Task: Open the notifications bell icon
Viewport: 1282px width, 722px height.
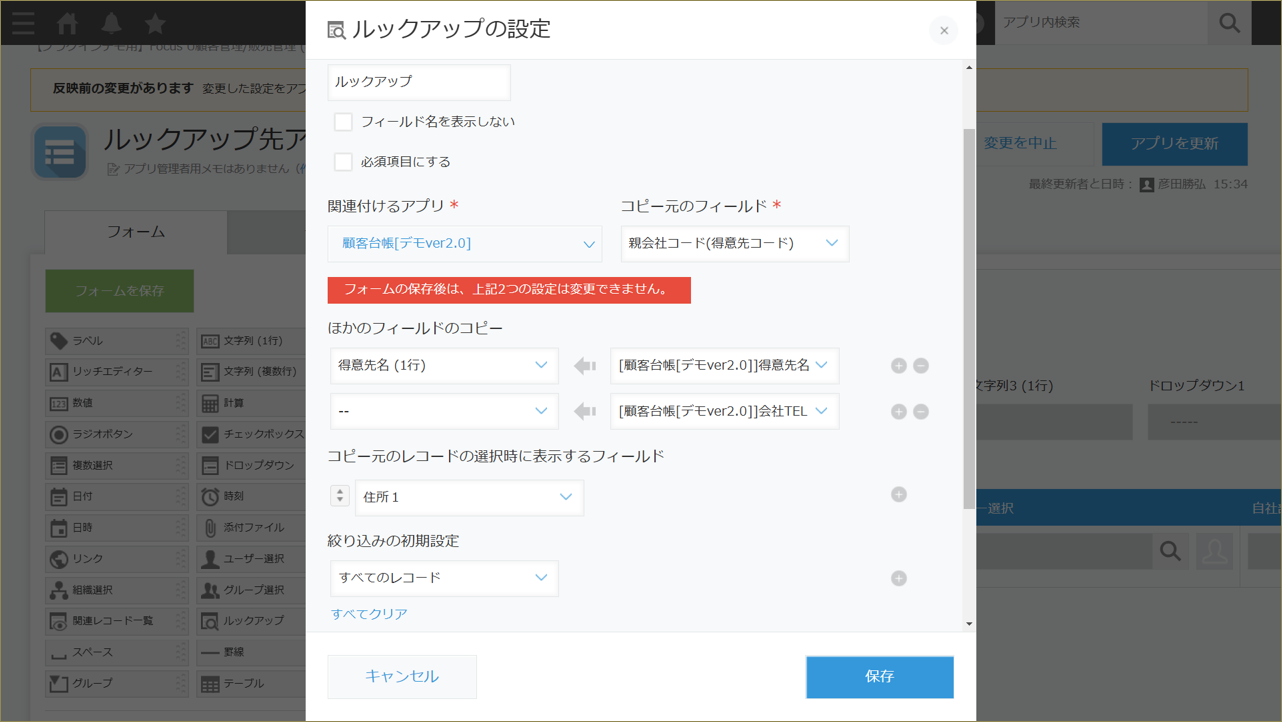Action: coord(111,23)
